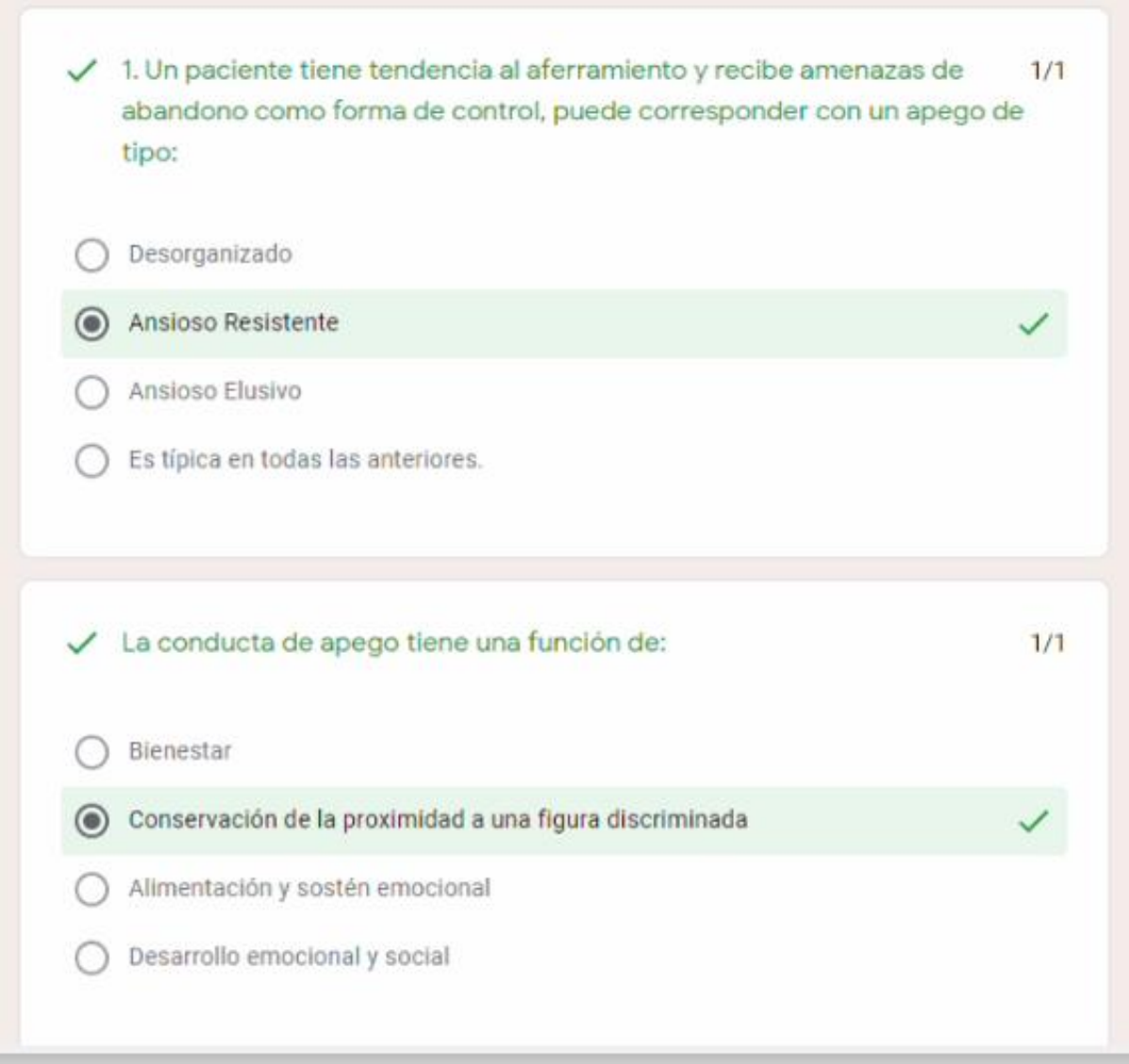
Task: Click the 'Ansioso Resistente' answer label
Action: [x=233, y=323]
